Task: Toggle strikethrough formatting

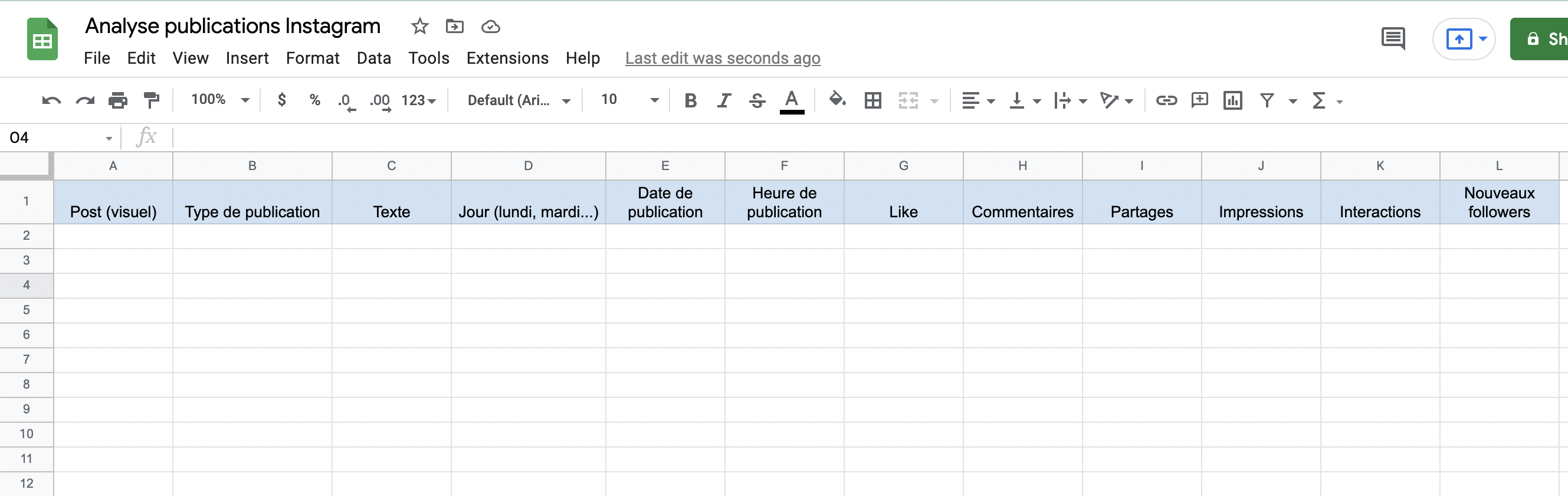Action: pos(757,100)
